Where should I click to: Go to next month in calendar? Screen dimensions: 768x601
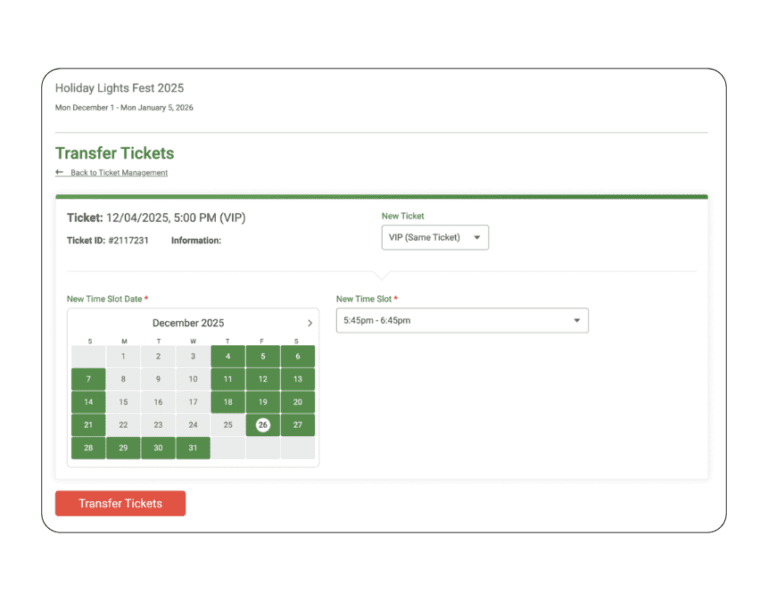pos(310,323)
